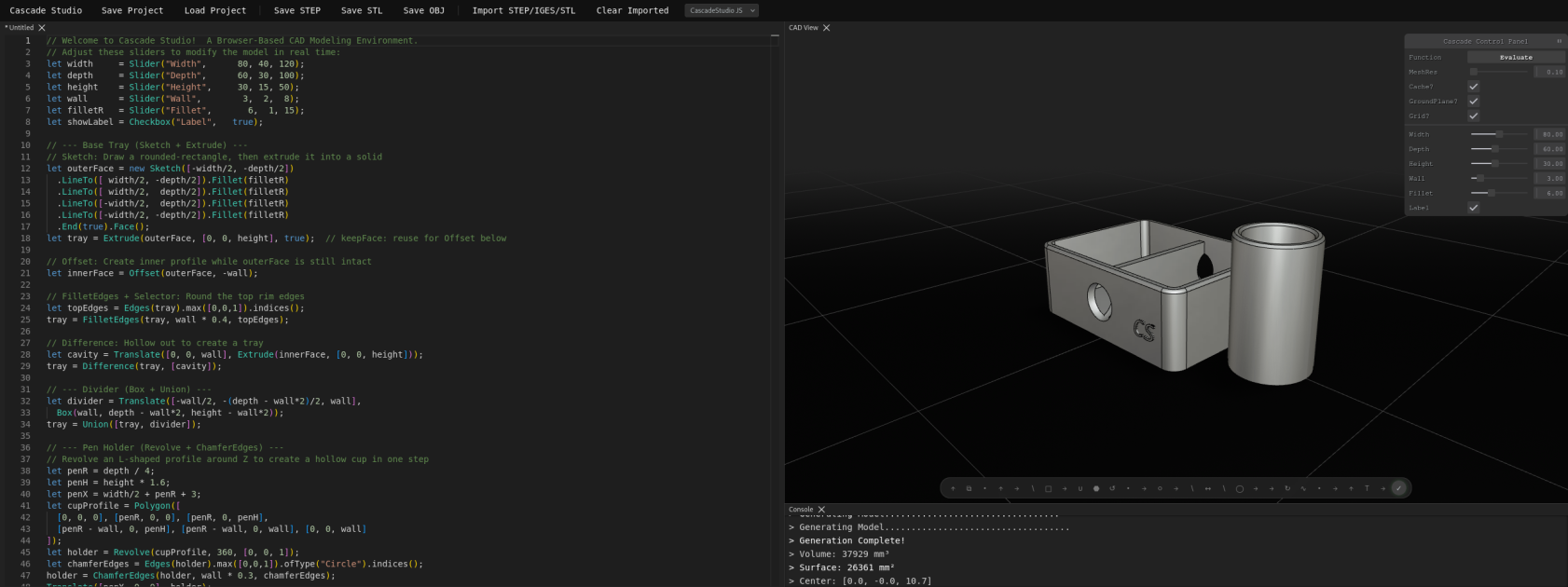Click the Height value field 30.00
The image size is (1568, 587).
coord(1550,164)
